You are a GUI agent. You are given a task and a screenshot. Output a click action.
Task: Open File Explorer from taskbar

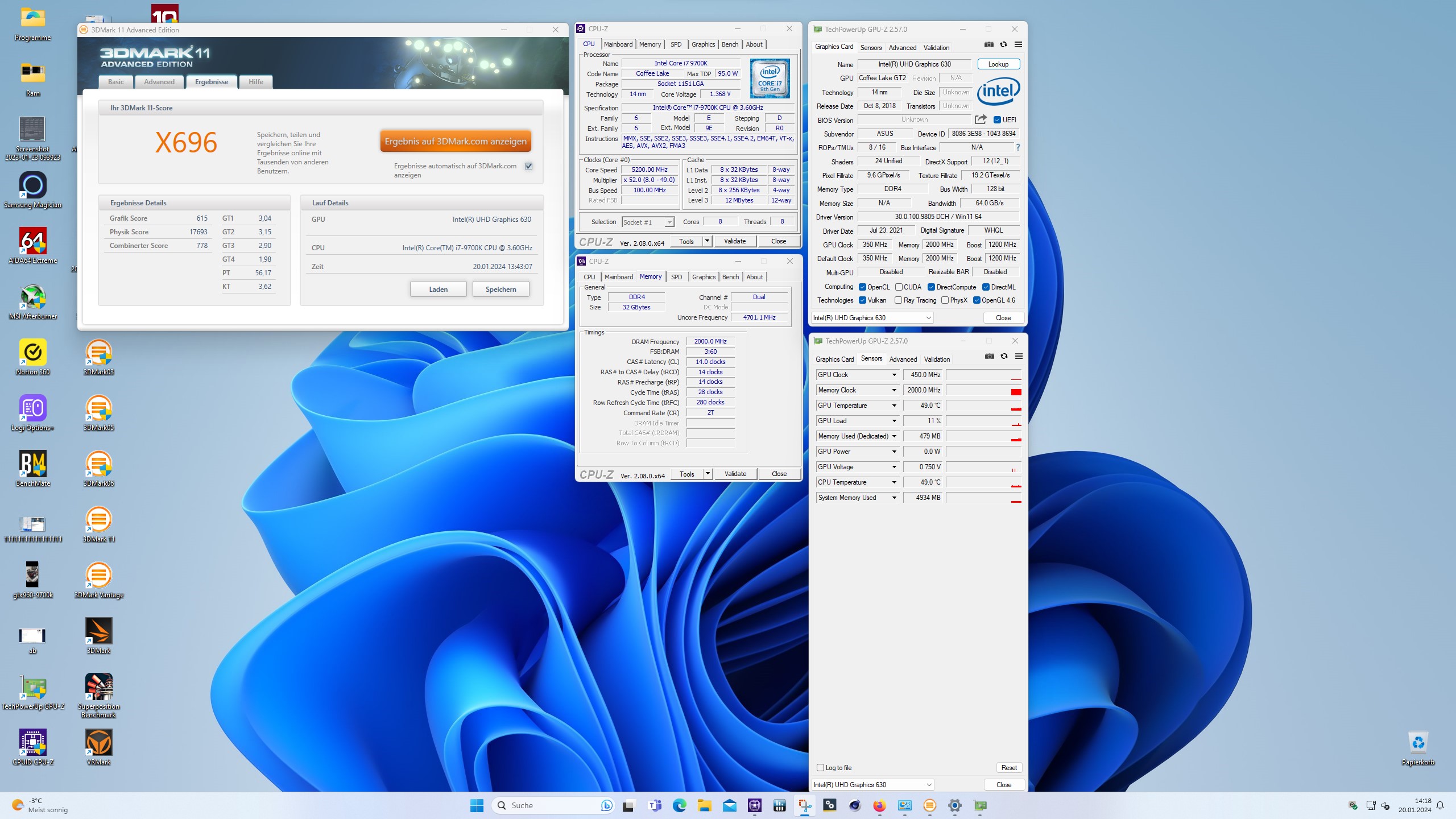(704, 805)
